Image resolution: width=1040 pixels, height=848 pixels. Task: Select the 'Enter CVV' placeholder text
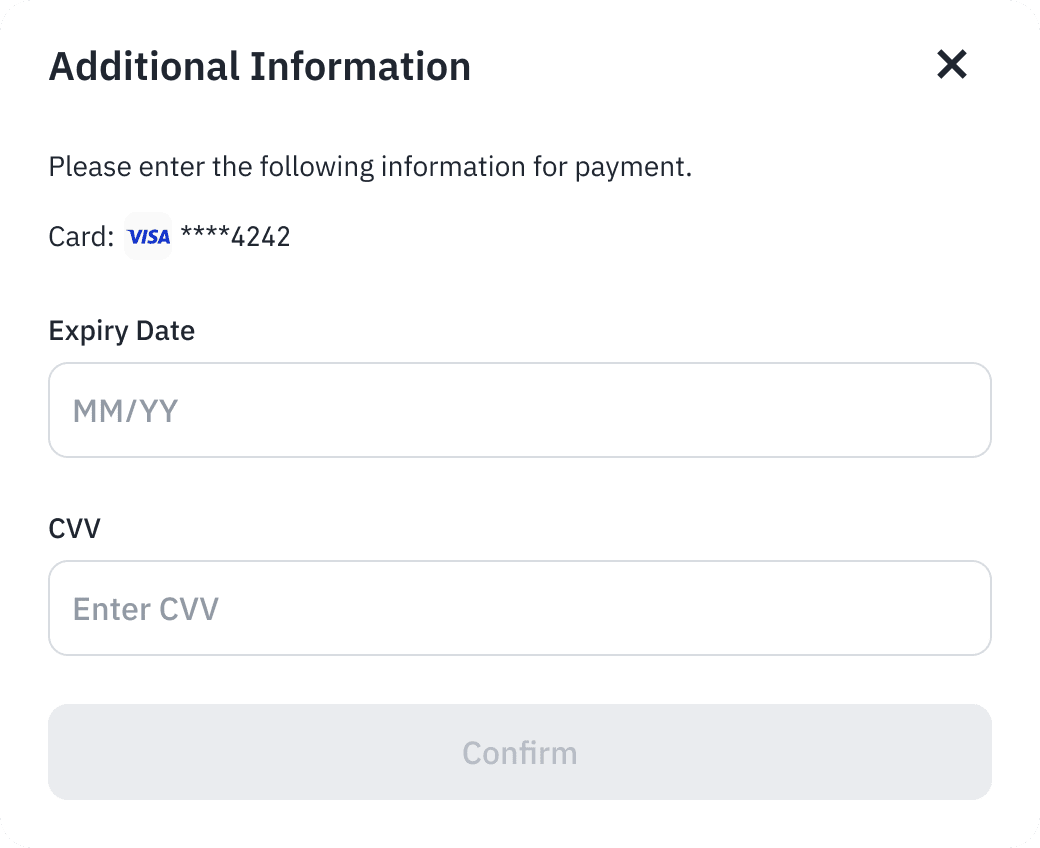click(x=146, y=609)
